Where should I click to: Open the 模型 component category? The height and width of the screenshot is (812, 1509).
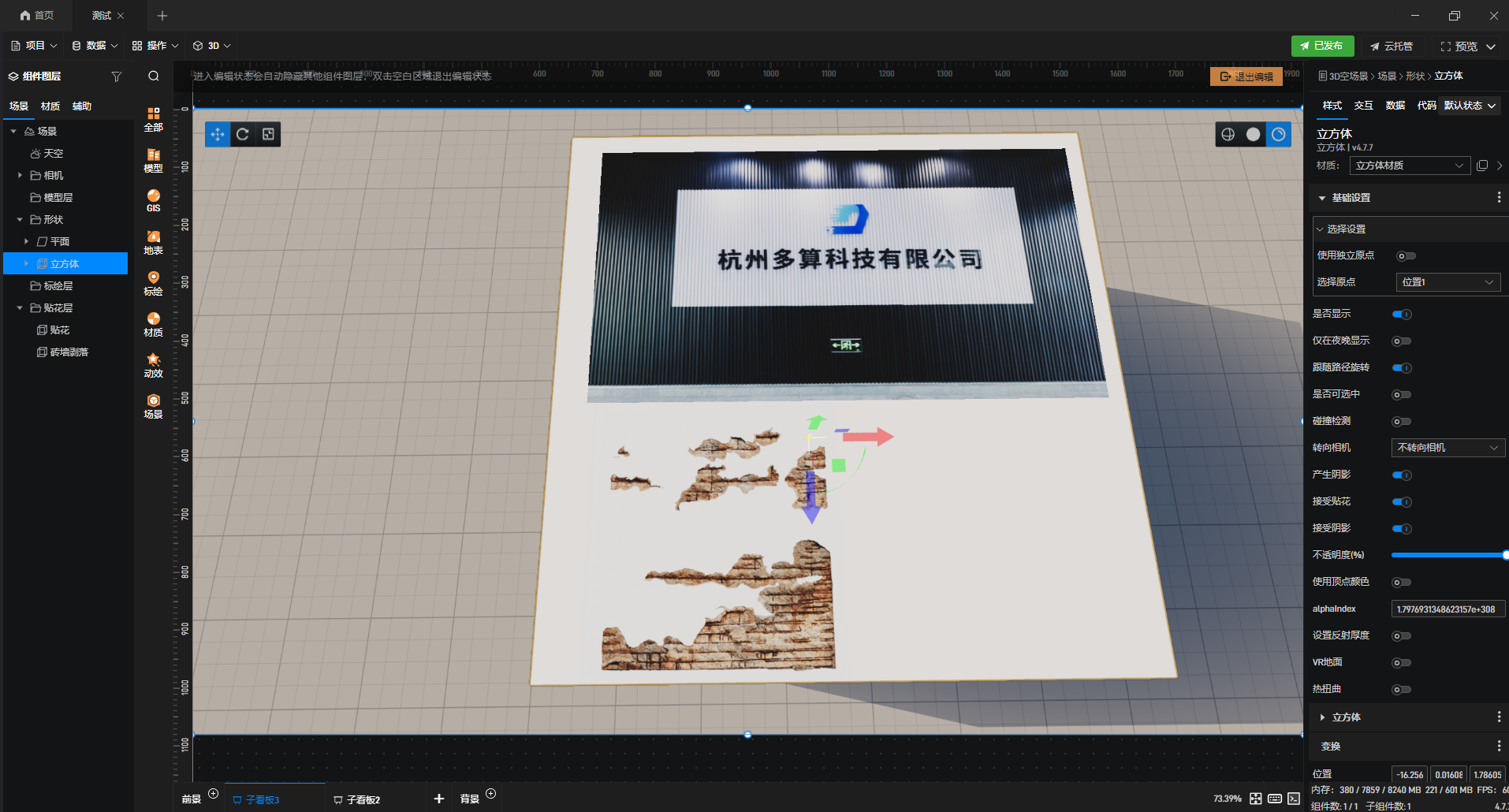pos(154,160)
